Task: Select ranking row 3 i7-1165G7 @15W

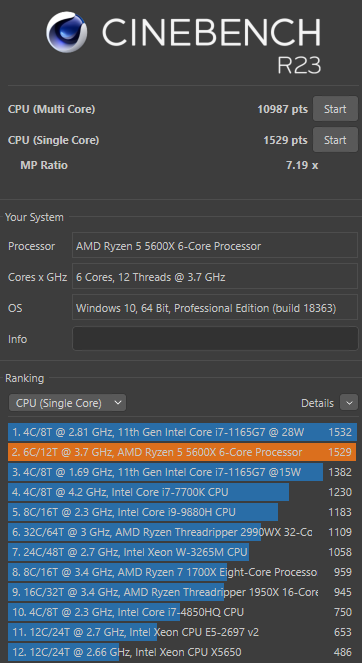Action: [182, 472]
